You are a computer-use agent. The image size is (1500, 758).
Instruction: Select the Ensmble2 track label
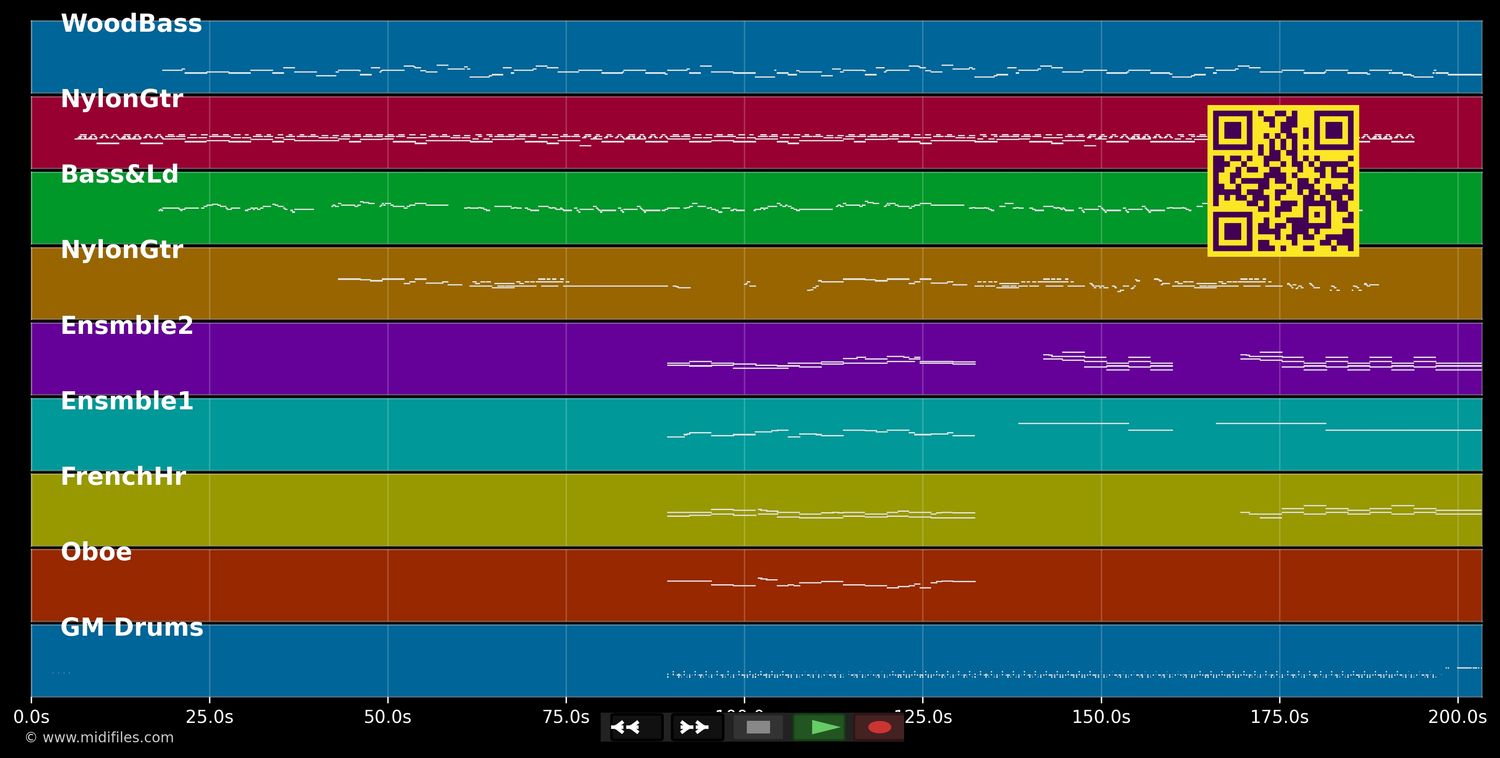coord(127,326)
